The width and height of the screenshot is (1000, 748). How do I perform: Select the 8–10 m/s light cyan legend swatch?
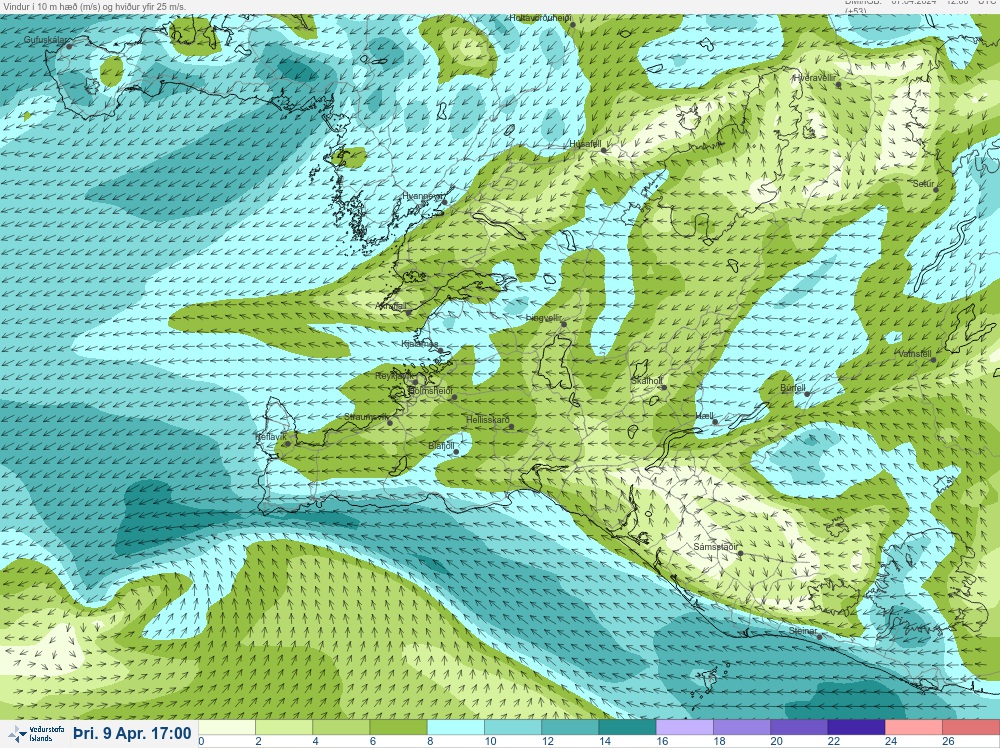point(455,728)
